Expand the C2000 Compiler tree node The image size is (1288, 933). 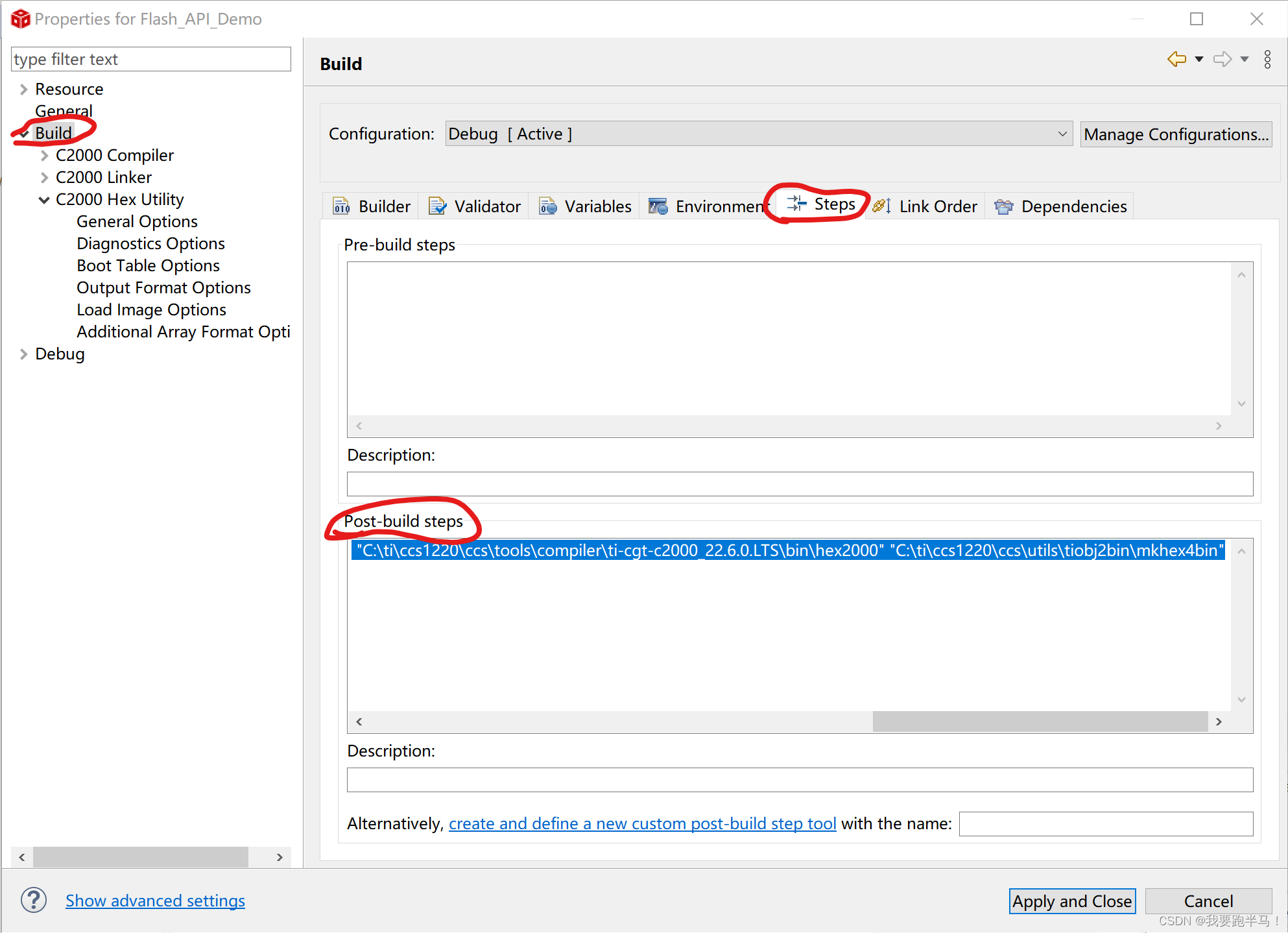click(44, 156)
